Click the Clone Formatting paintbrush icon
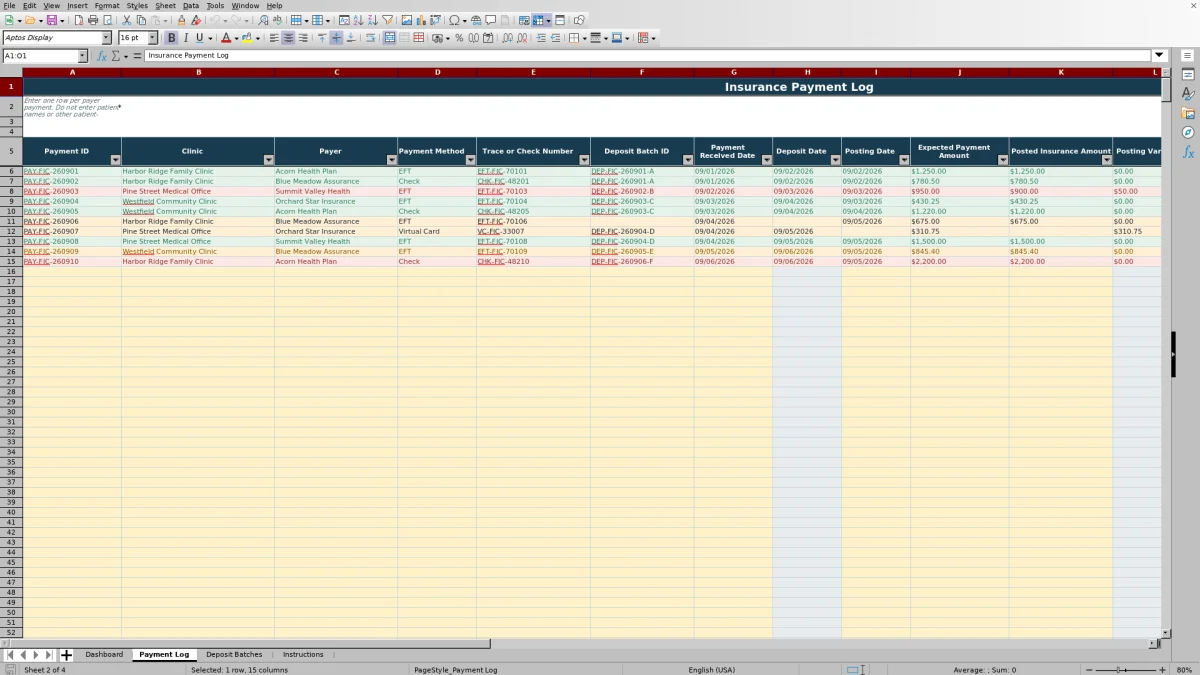1200x675 pixels. pyautogui.click(x=181, y=20)
